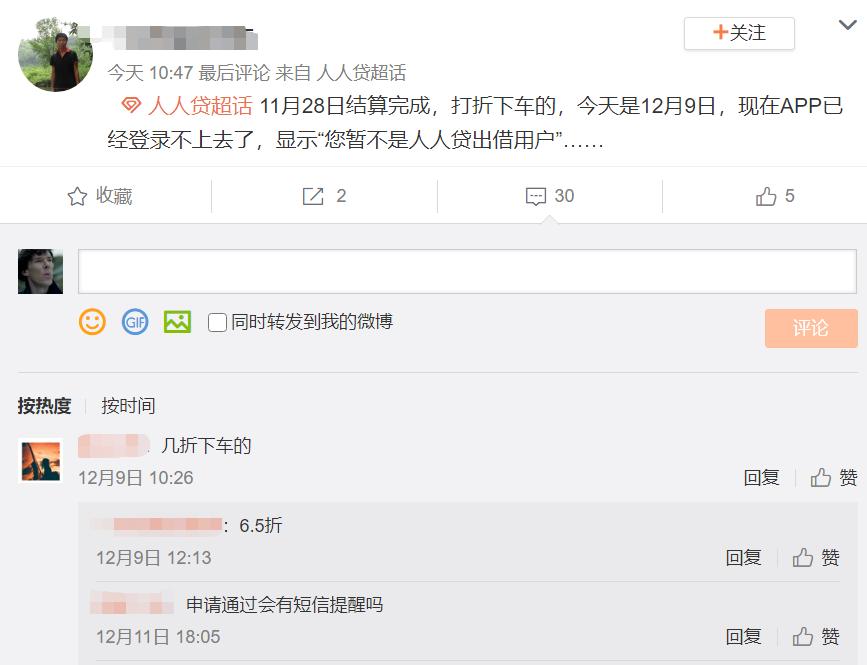Click 回复 on the 几折下车的 comment
The width and height of the screenshot is (867, 665).
763,478
